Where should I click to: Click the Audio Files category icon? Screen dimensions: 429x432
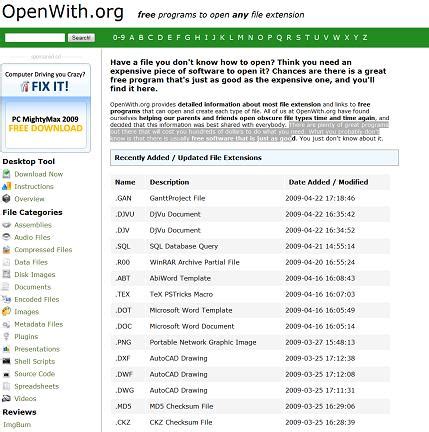[6, 237]
